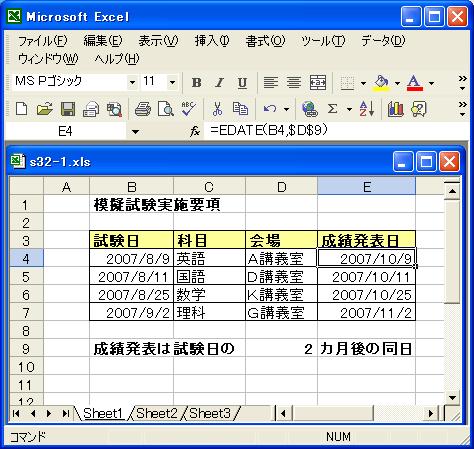This screenshot has height=449, width=474.
Task: Expand the font name dropdown
Action: click(132, 82)
